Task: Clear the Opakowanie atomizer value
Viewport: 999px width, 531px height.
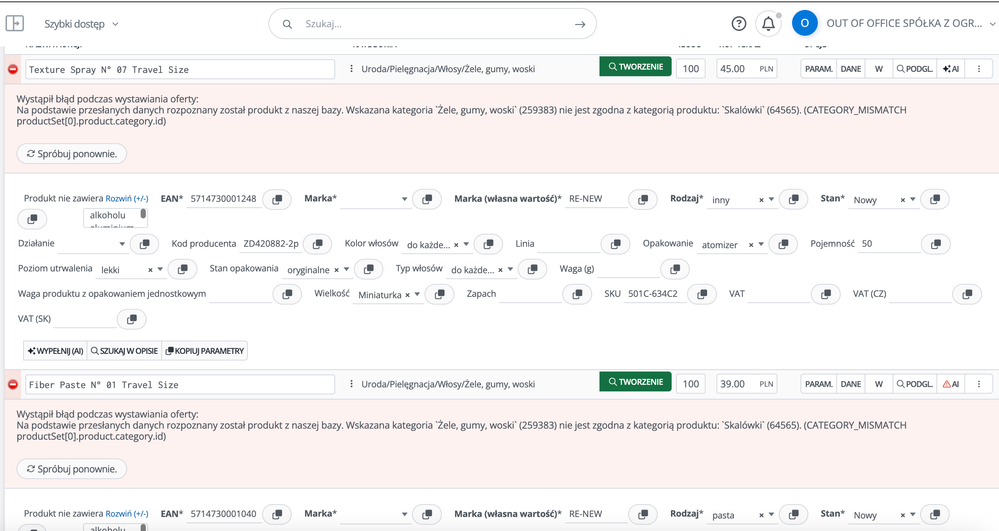Action: (x=751, y=245)
